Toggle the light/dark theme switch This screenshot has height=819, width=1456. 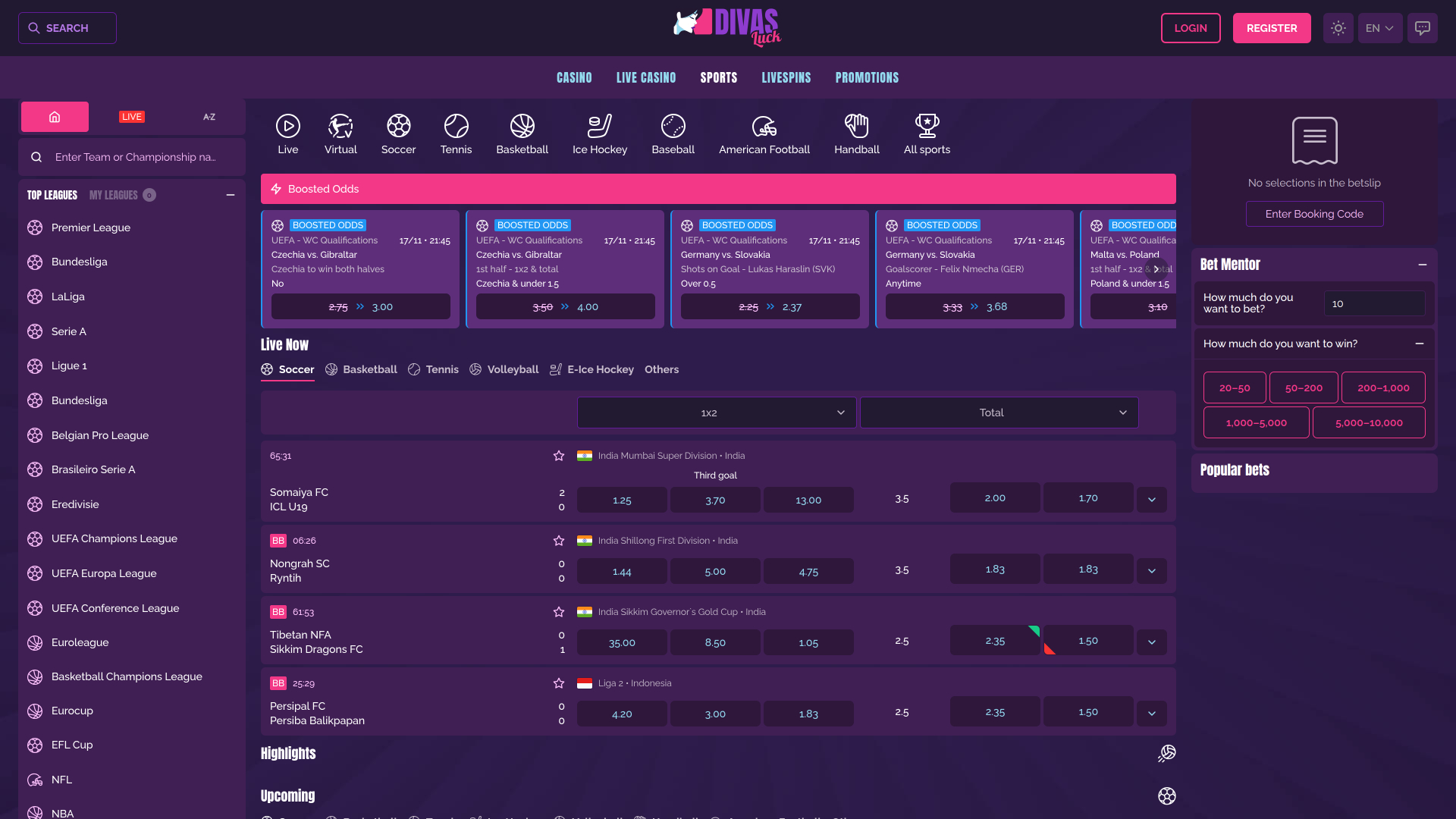click(x=1338, y=27)
